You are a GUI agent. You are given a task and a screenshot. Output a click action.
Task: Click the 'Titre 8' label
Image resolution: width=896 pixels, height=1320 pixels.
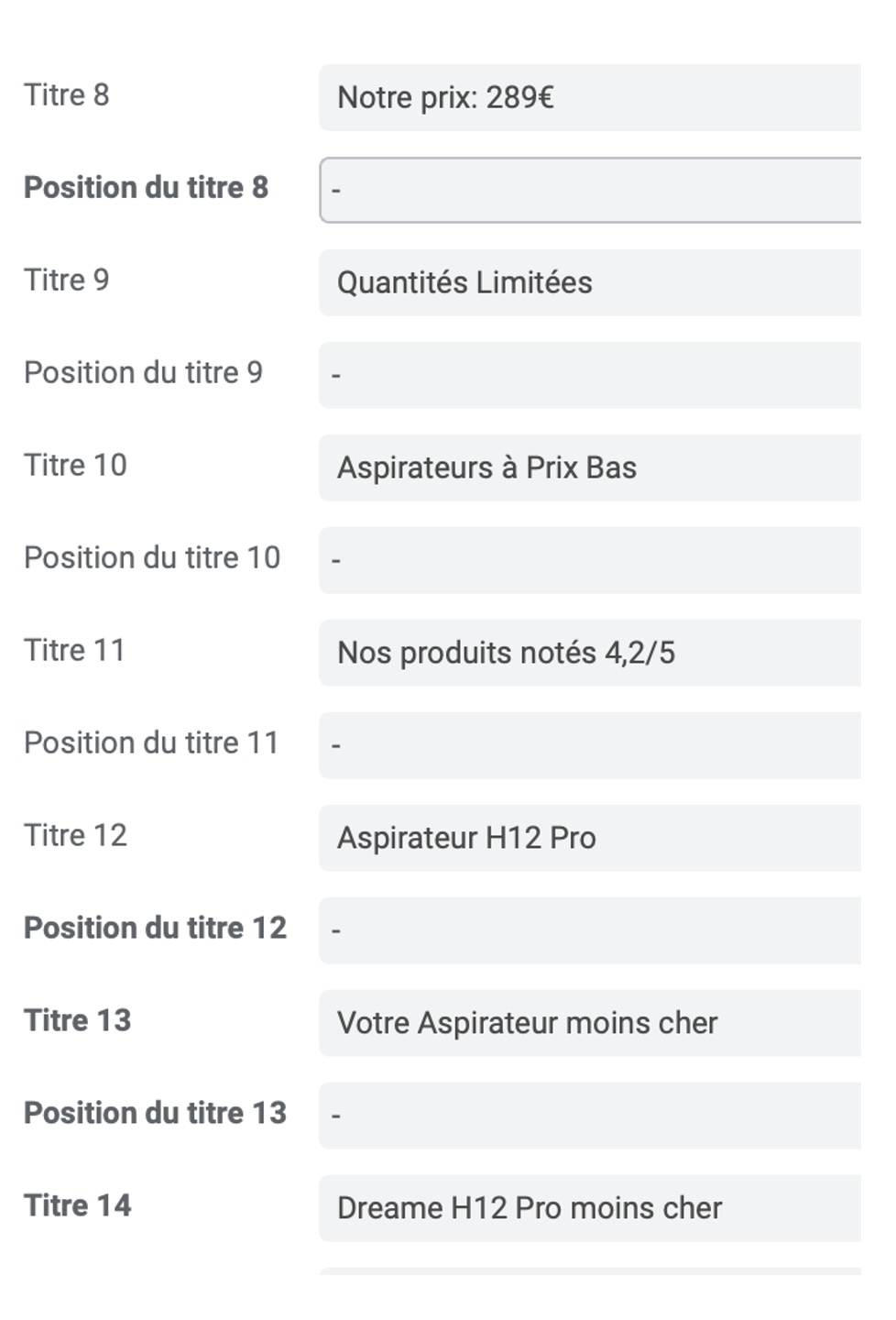click(x=67, y=94)
